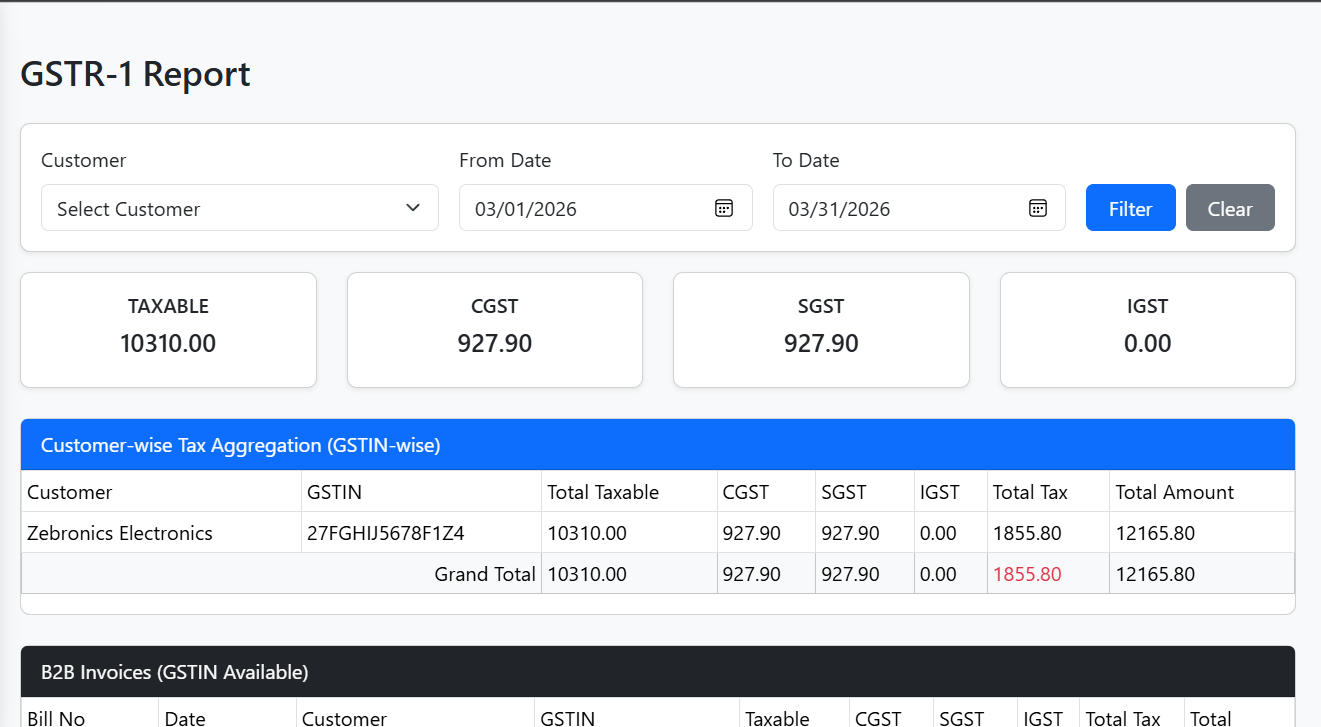The width and height of the screenshot is (1321, 727).
Task: Click B2B Invoices (GSTIN Available) header
Action: pos(658,672)
